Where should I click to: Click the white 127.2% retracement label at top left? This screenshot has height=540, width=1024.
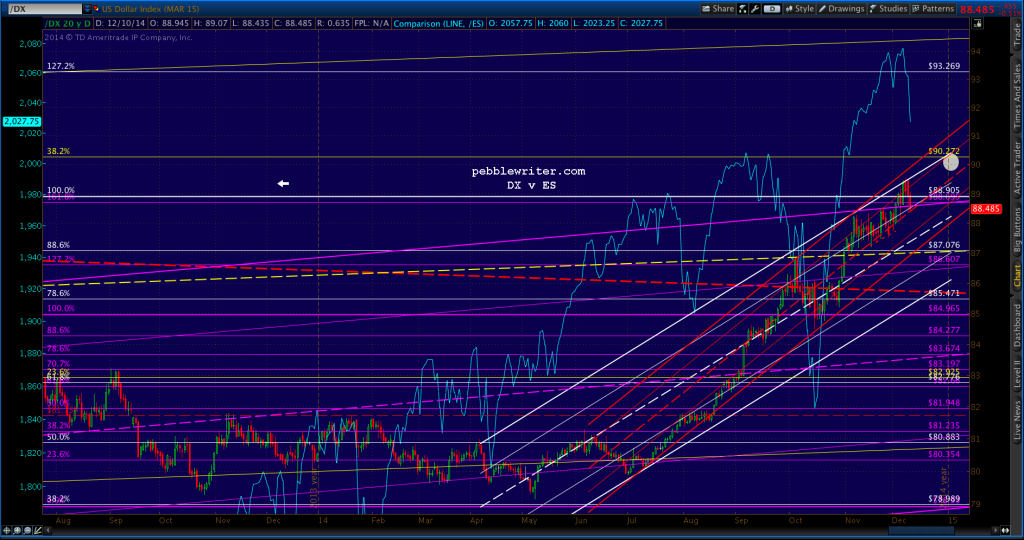(60, 66)
